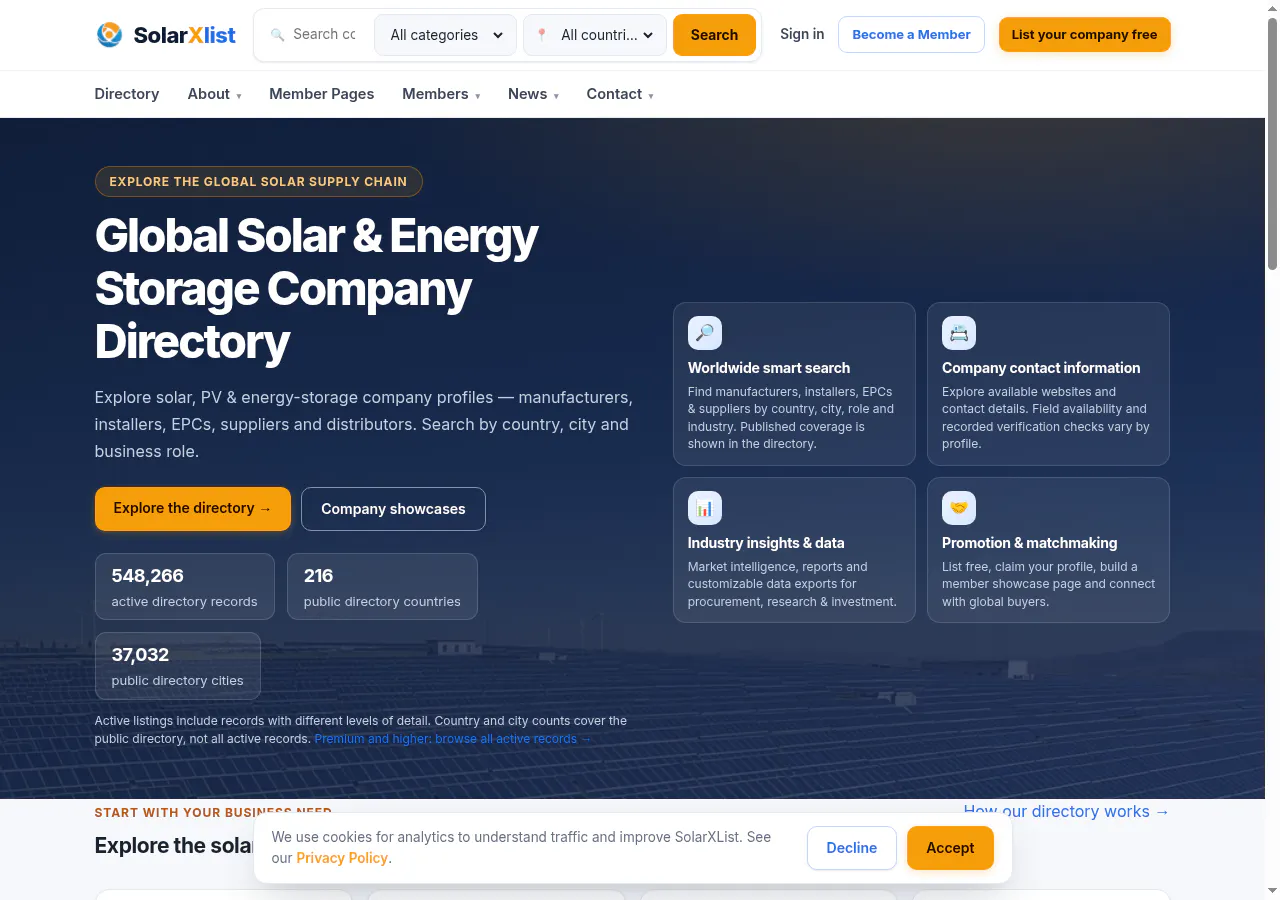1280x900 pixels.
Task: Click Become a Member button
Action: tap(911, 34)
